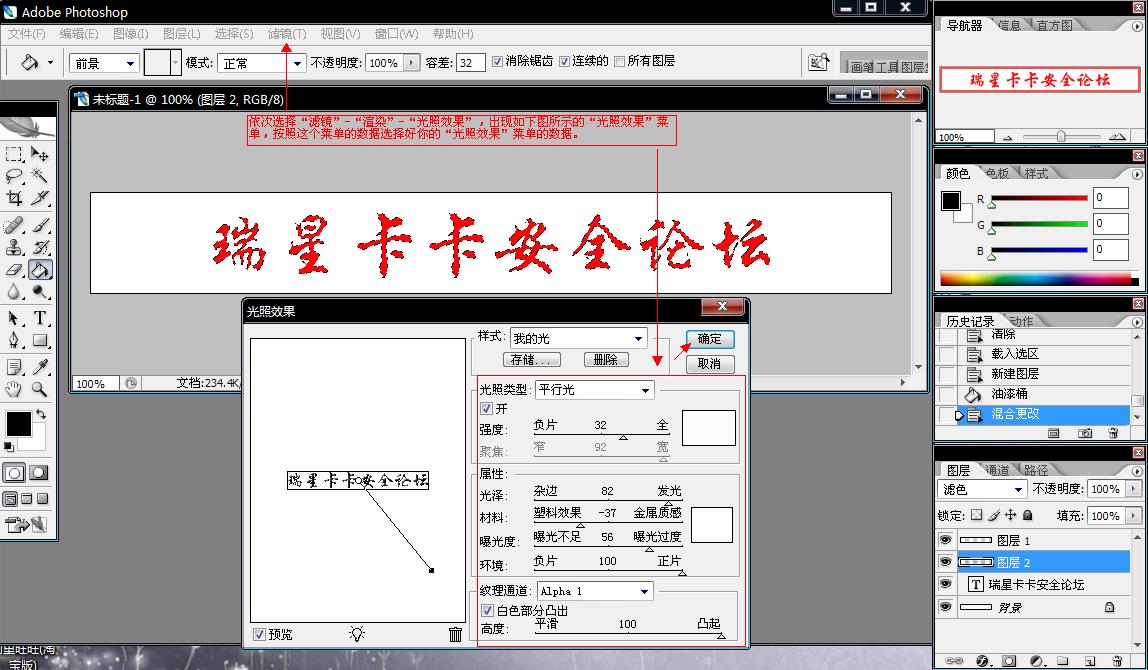
Task: Click the 删除 Delete style button
Action: click(x=605, y=360)
